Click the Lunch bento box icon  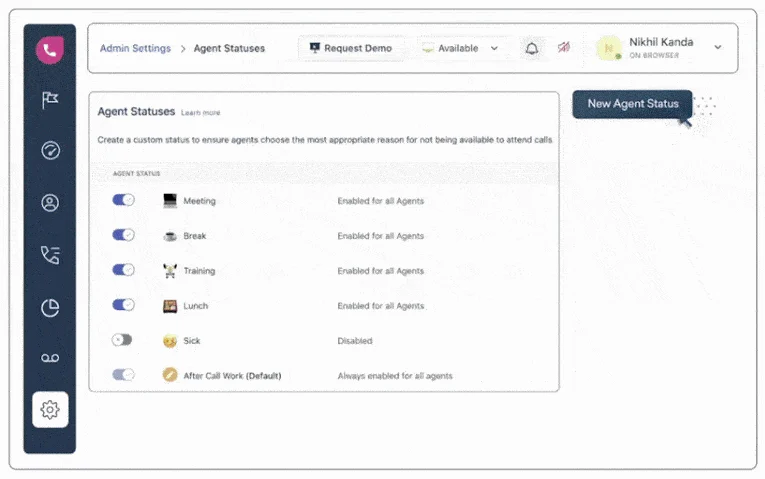coord(170,306)
